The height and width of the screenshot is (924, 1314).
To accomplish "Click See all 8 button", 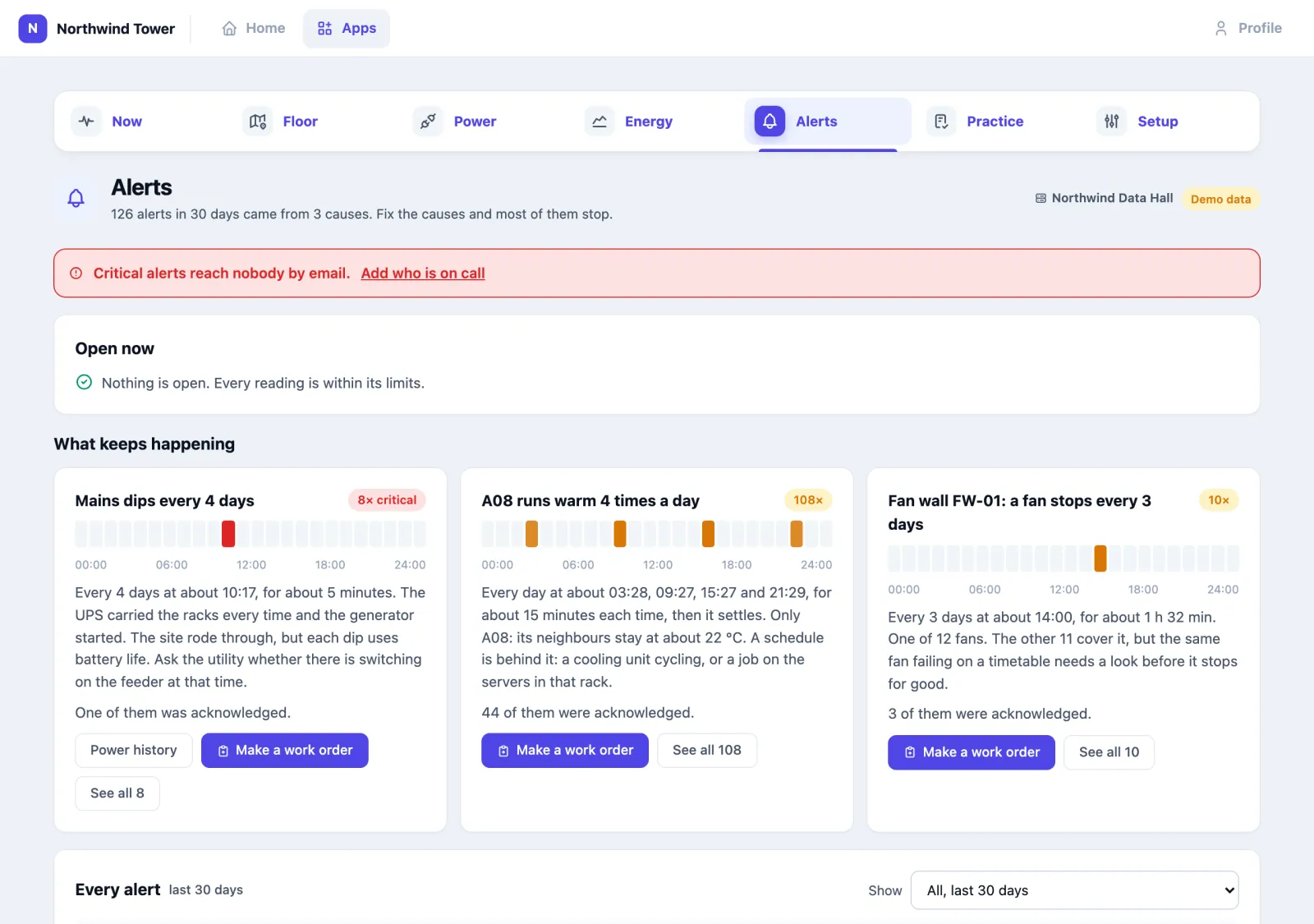I will click(x=117, y=793).
